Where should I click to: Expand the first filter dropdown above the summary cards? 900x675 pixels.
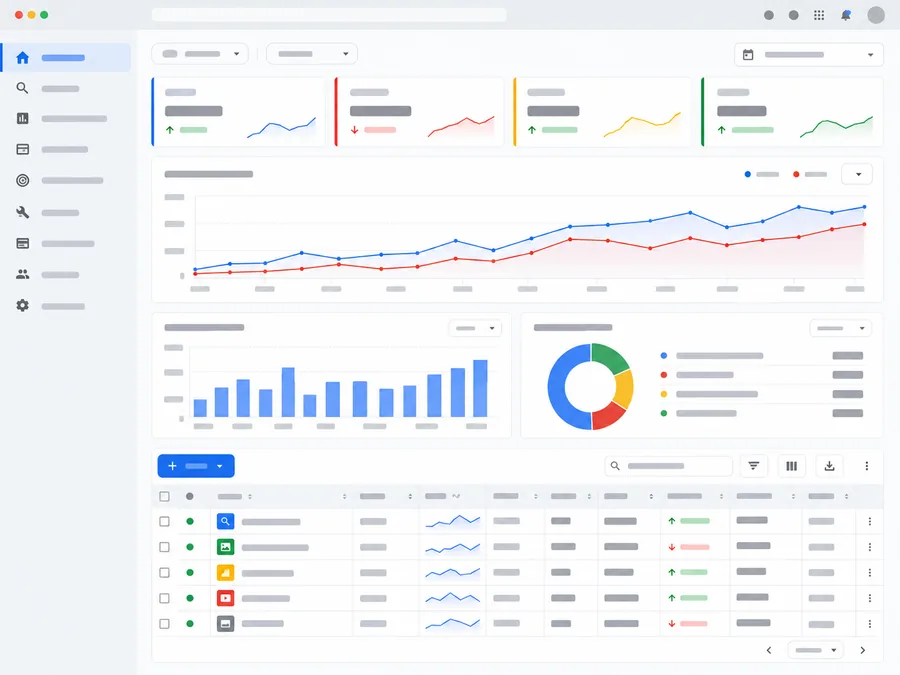pos(200,54)
